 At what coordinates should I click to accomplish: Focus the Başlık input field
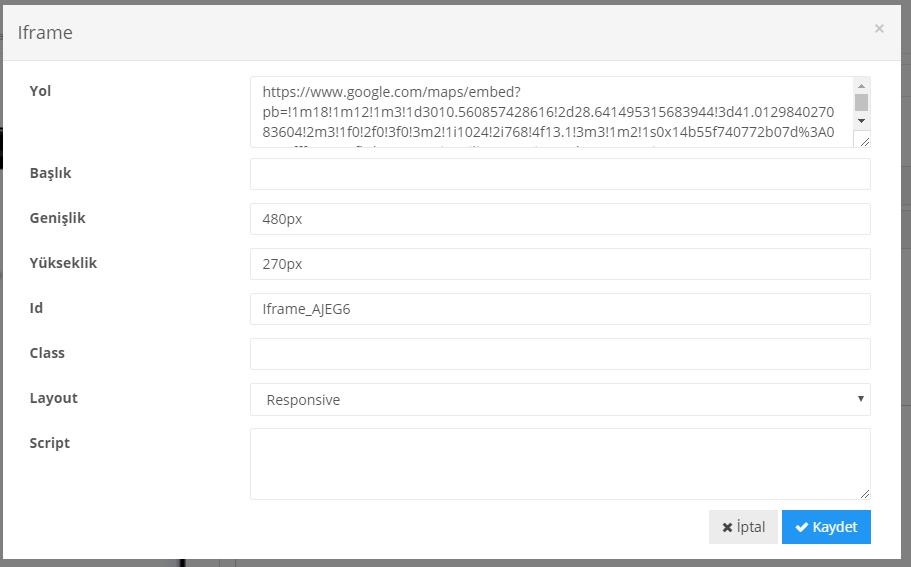pos(560,174)
